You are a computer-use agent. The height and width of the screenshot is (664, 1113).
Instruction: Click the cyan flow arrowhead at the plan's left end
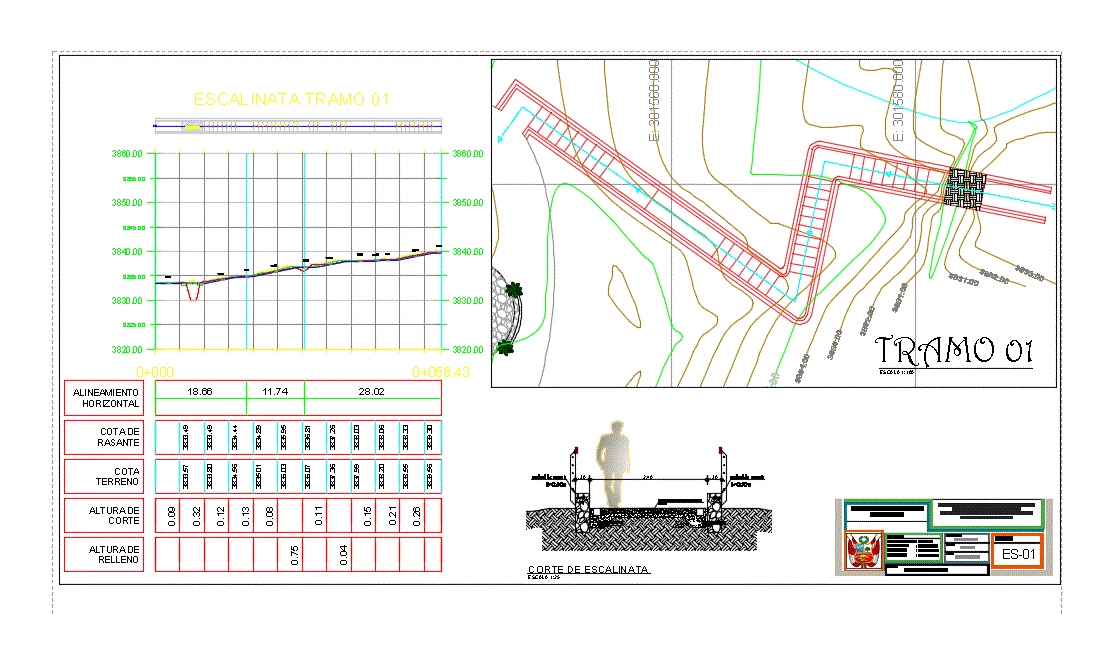pyautogui.click(x=500, y=138)
